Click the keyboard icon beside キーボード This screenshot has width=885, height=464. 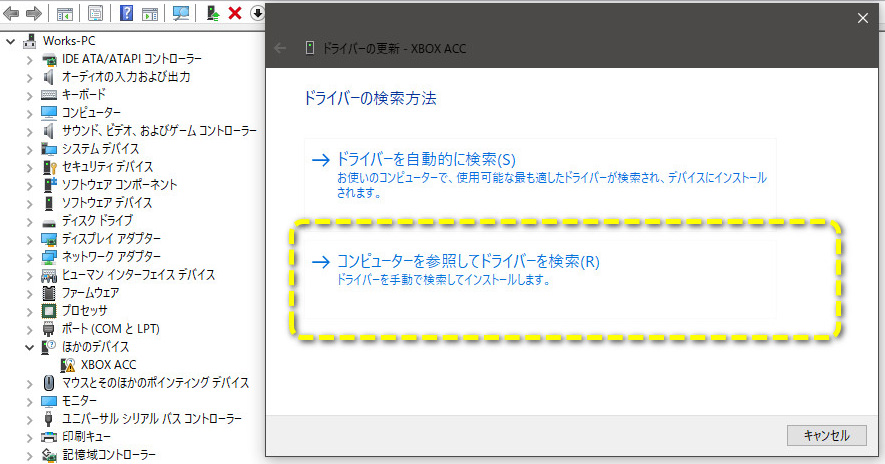pyautogui.click(x=49, y=95)
